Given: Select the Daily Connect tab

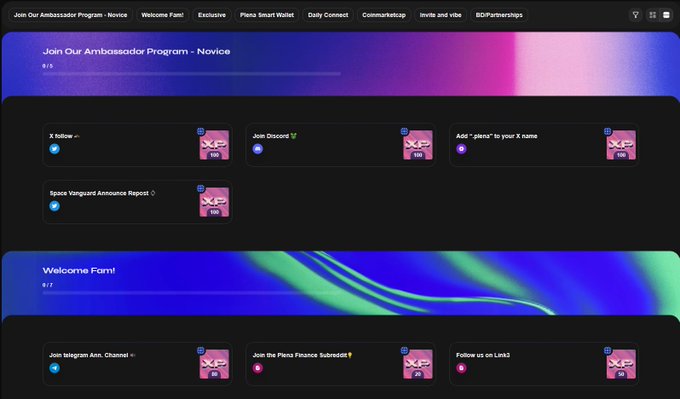Looking at the screenshot, I should 328,15.
